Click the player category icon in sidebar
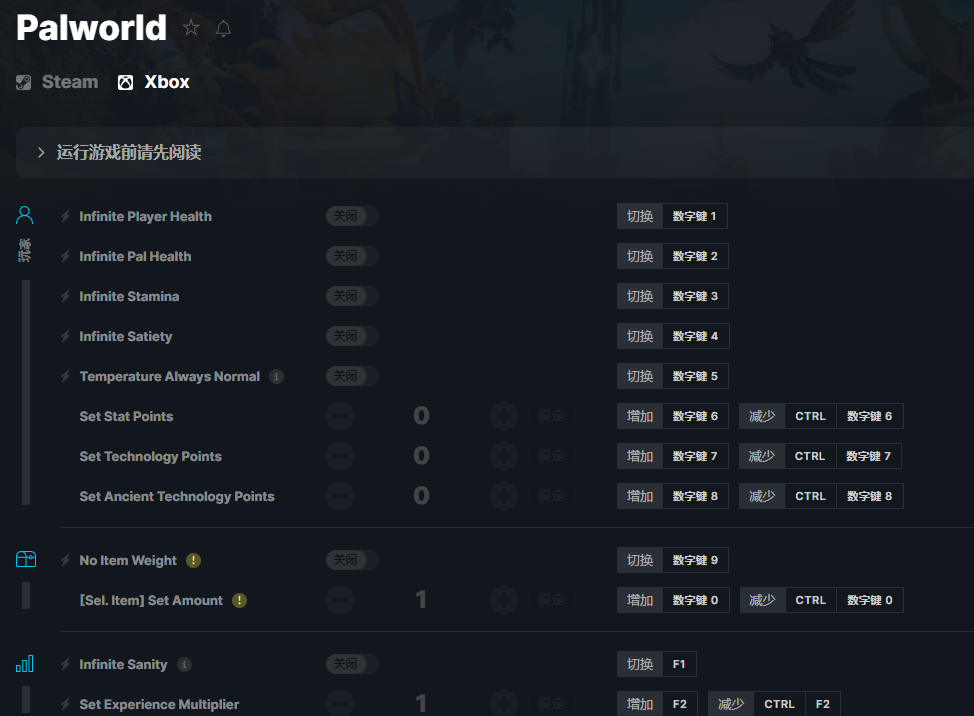Image resolution: width=974 pixels, height=716 pixels. tap(25, 215)
